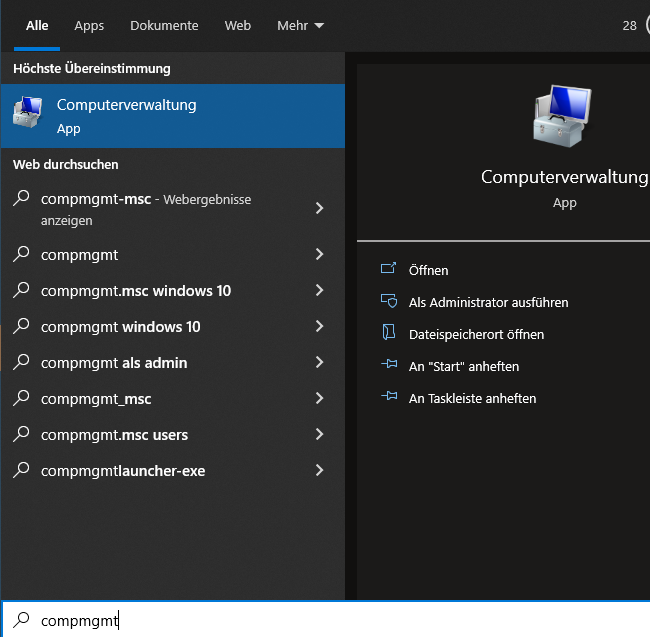The image size is (650, 637).
Task: Expand the compmgmt_msc chevron arrow
Action: (319, 398)
